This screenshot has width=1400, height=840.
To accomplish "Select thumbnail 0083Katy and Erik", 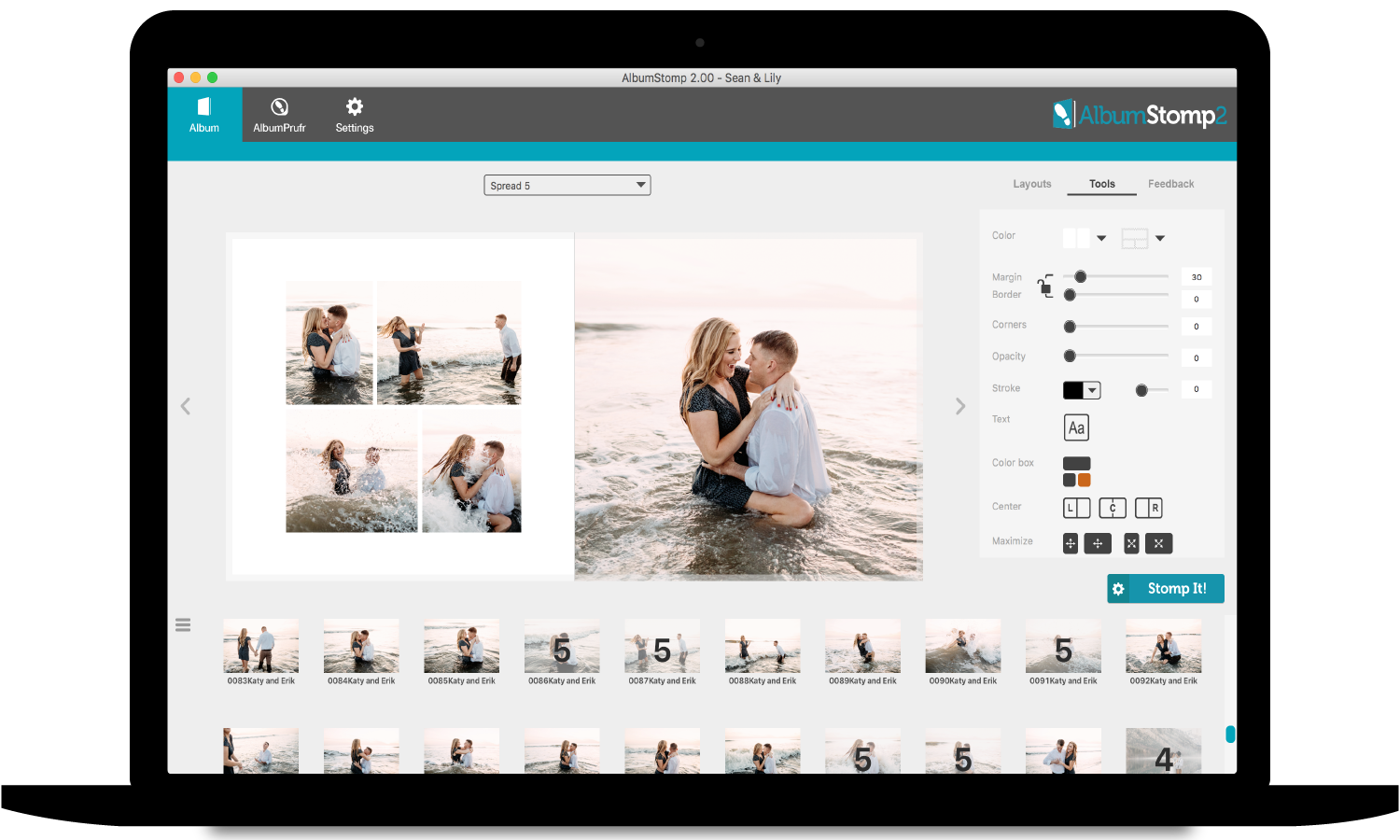I will coord(261,646).
